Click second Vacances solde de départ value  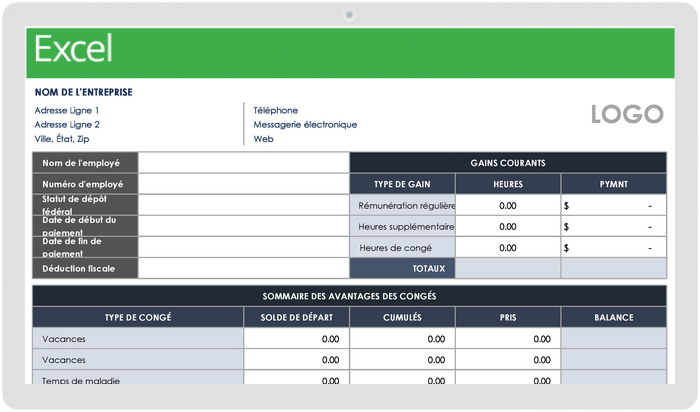[297, 359]
